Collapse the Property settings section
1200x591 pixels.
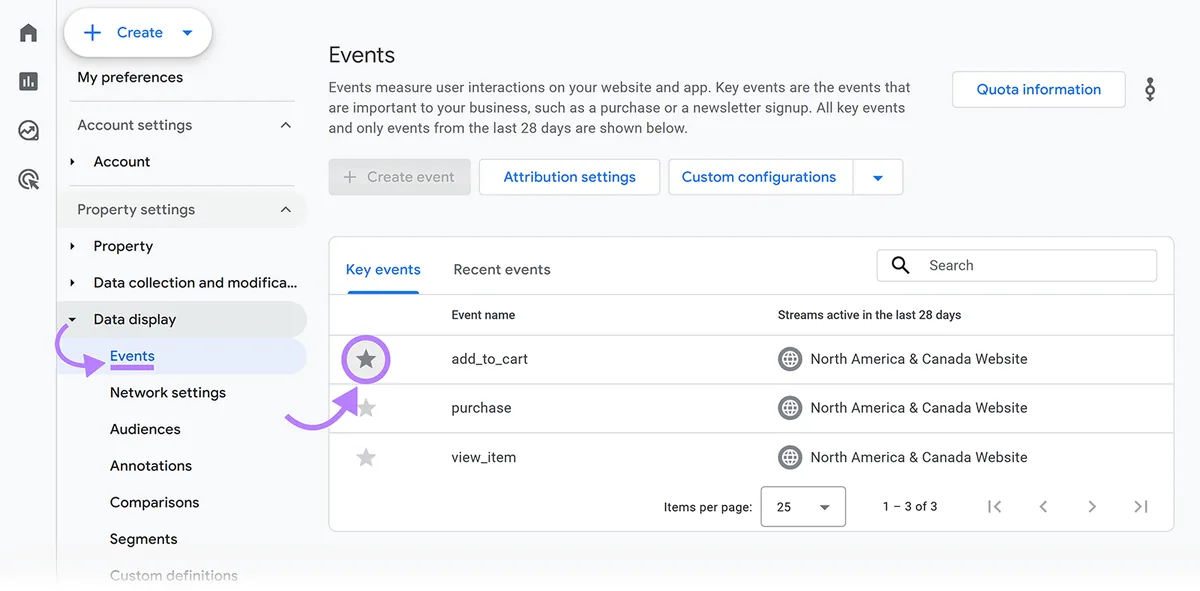pyautogui.click(x=286, y=210)
